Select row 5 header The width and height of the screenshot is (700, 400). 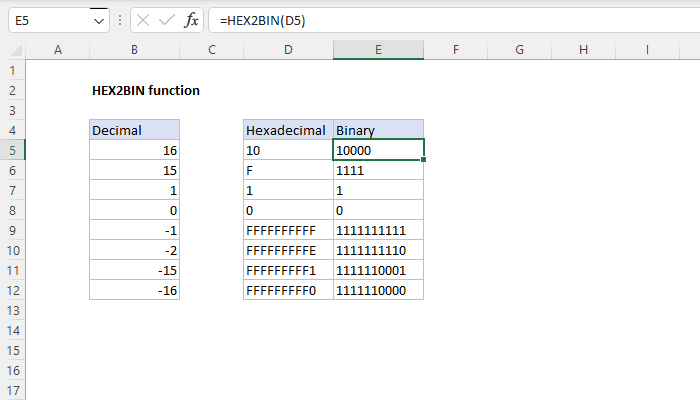(x=12, y=150)
